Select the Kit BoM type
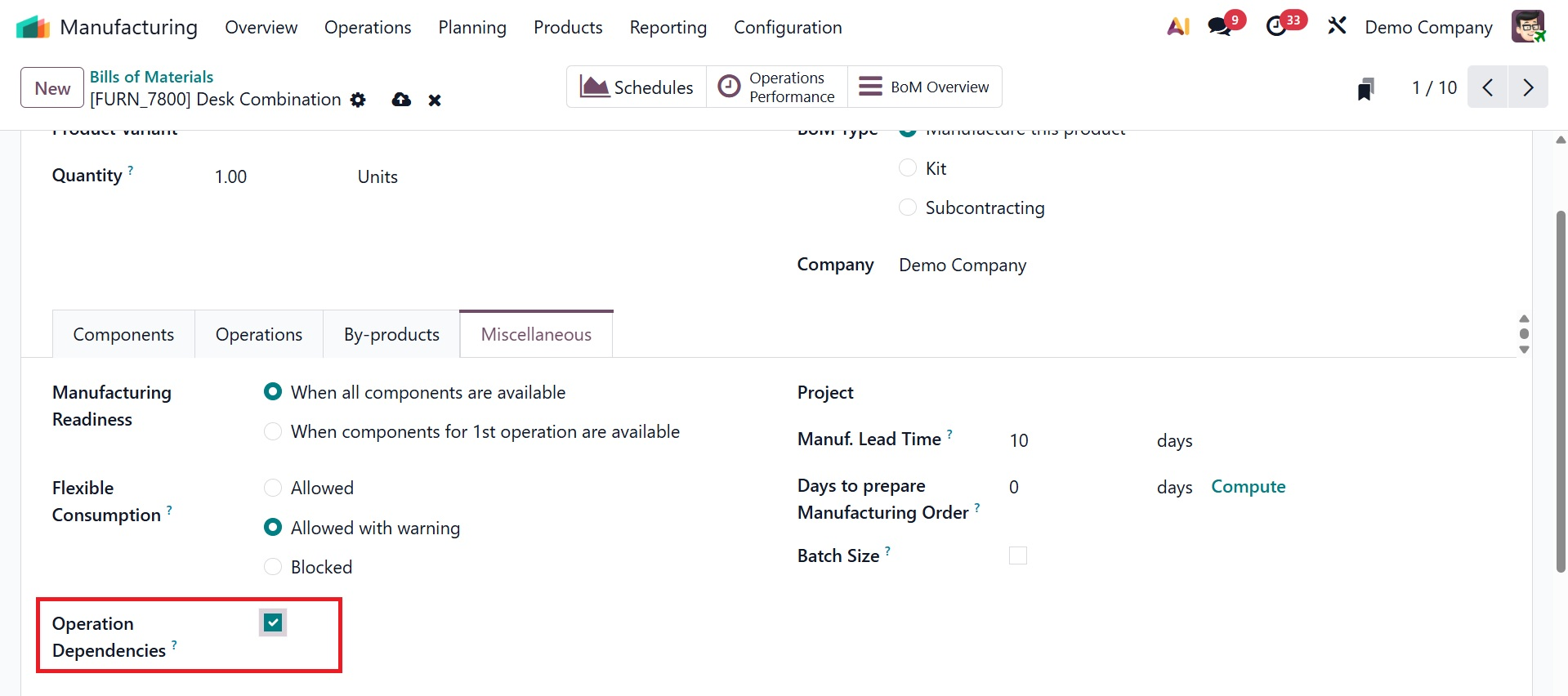 (x=908, y=168)
